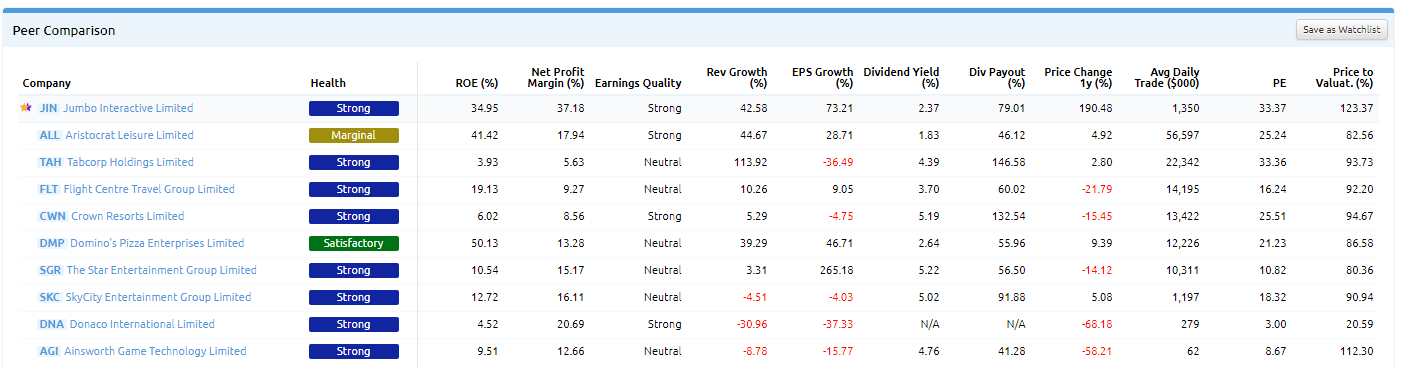1401x369 pixels.
Task: Click the Satisfactory health badge for Domino's
Action: (x=354, y=243)
